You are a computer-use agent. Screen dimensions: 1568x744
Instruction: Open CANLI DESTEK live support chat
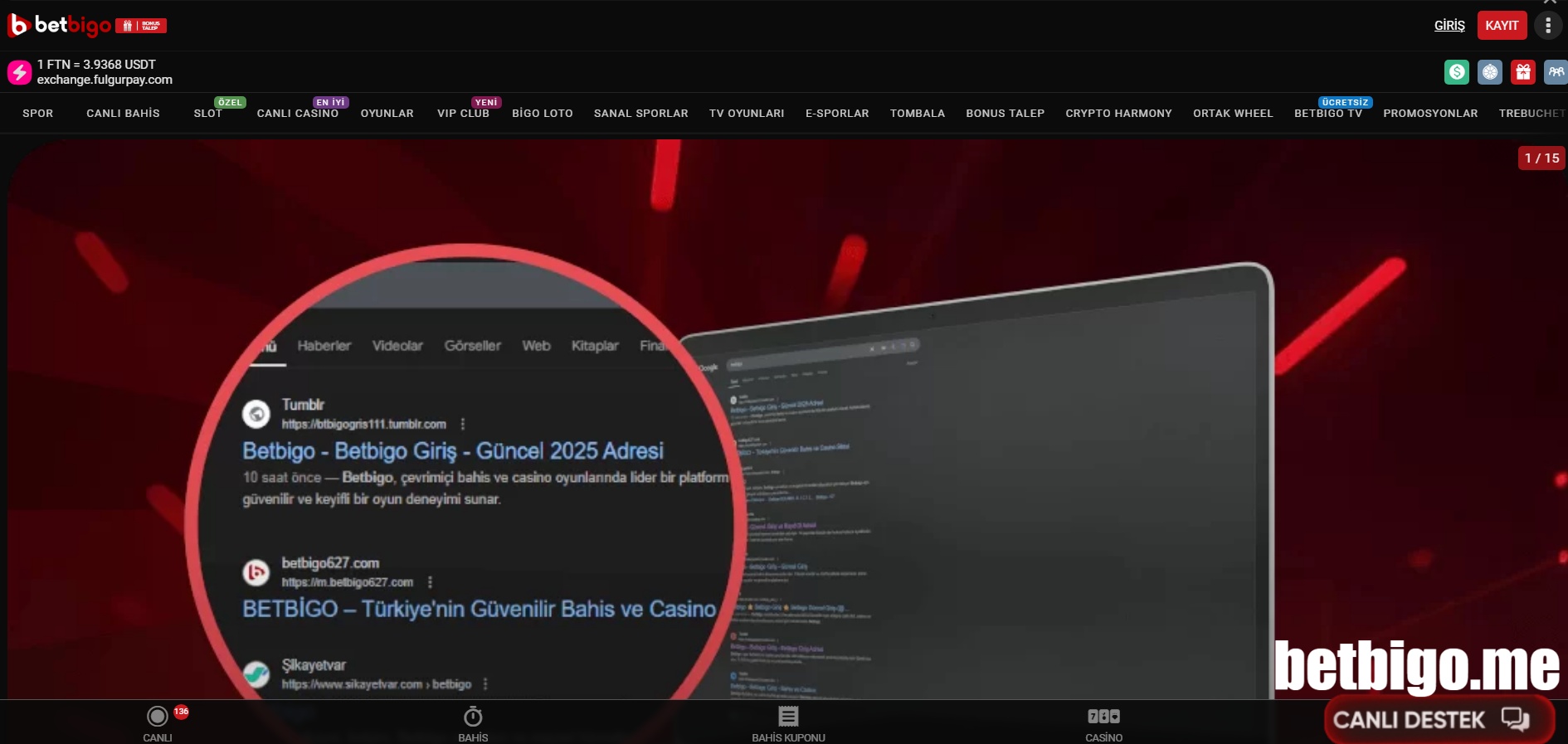click(1439, 719)
